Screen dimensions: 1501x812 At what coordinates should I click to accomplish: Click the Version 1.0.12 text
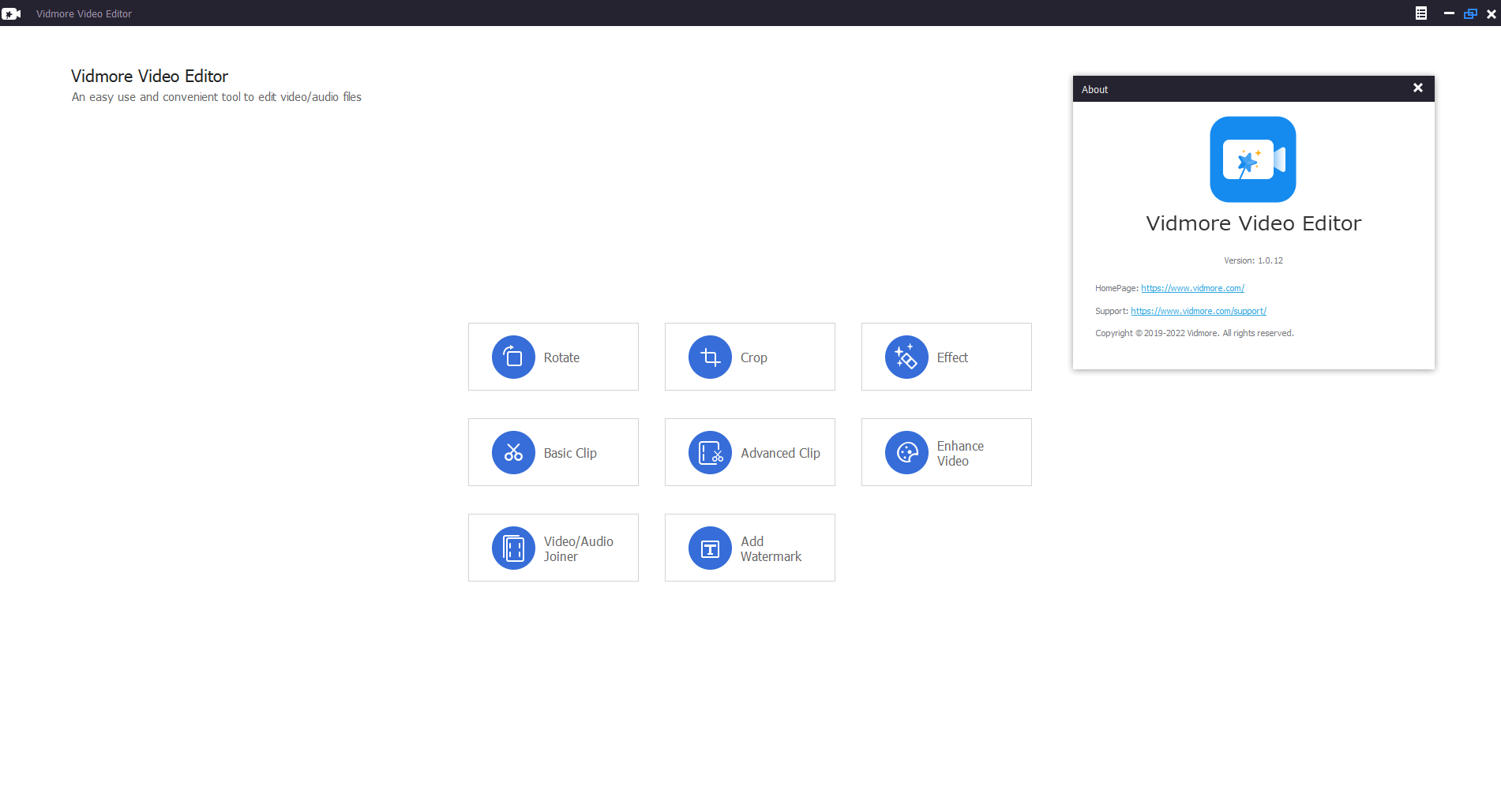(1253, 260)
